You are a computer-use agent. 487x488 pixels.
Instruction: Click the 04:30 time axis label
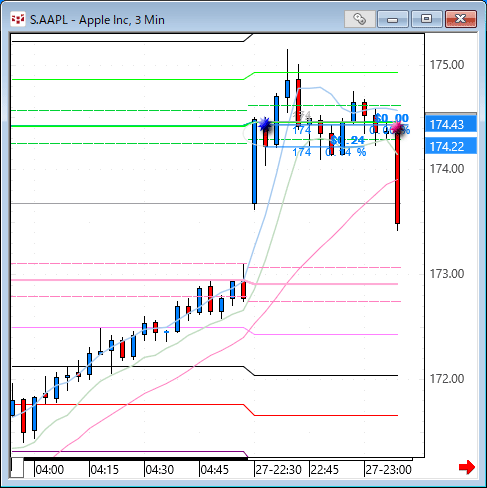pyautogui.click(x=160, y=470)
